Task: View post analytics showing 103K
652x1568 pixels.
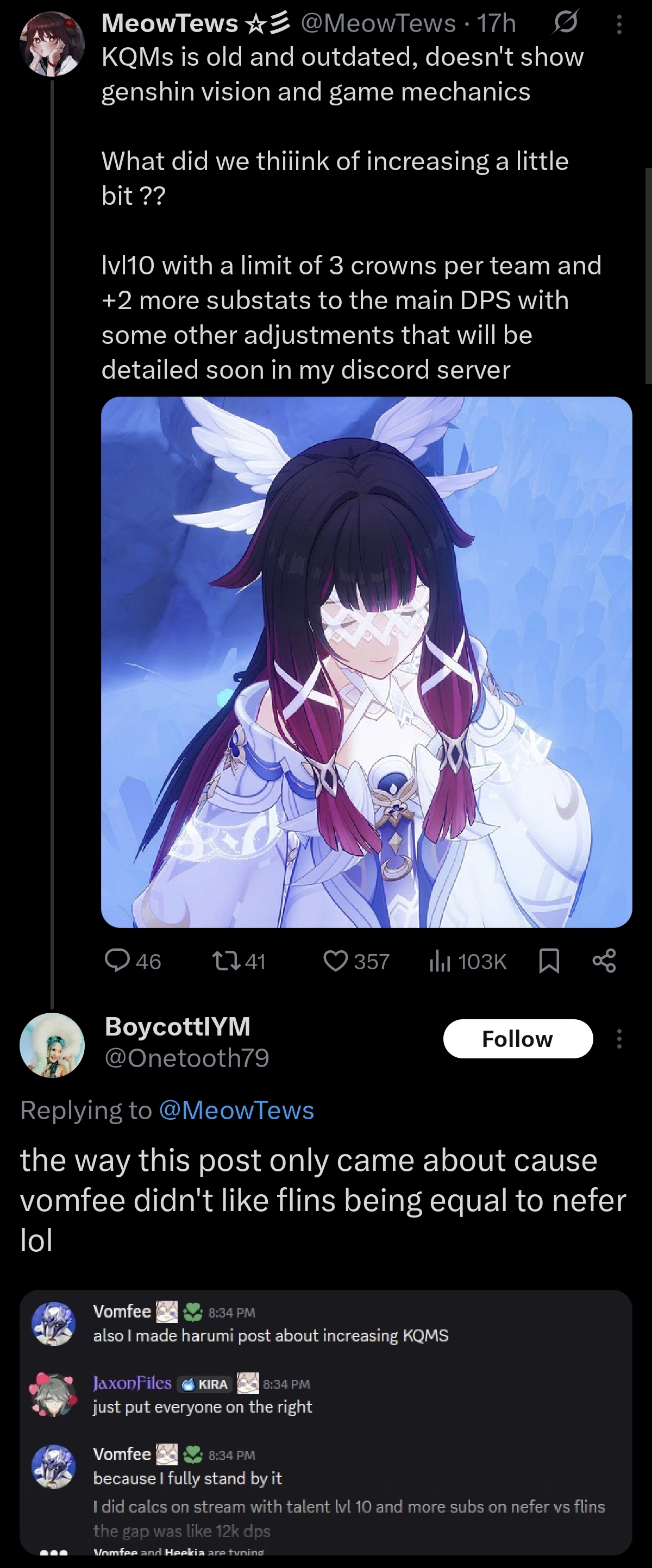Action: 468,961
